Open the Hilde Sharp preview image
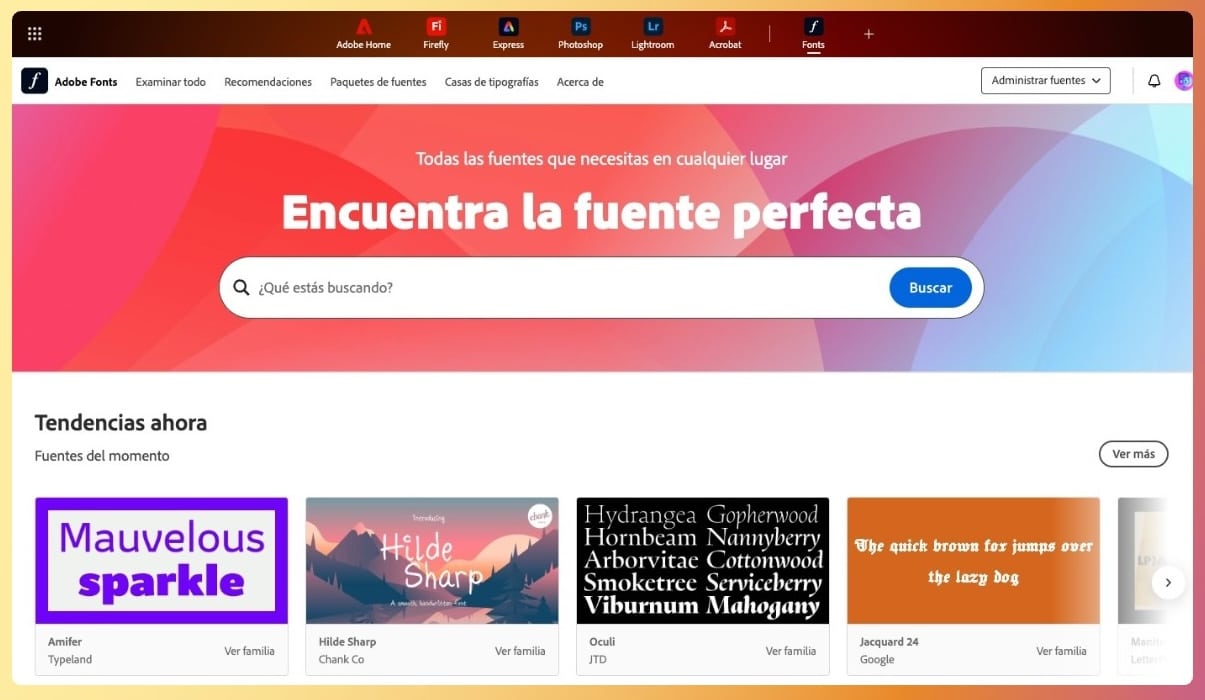The width and height of the screenshot is (1205, 700). (x=432, y=561)
